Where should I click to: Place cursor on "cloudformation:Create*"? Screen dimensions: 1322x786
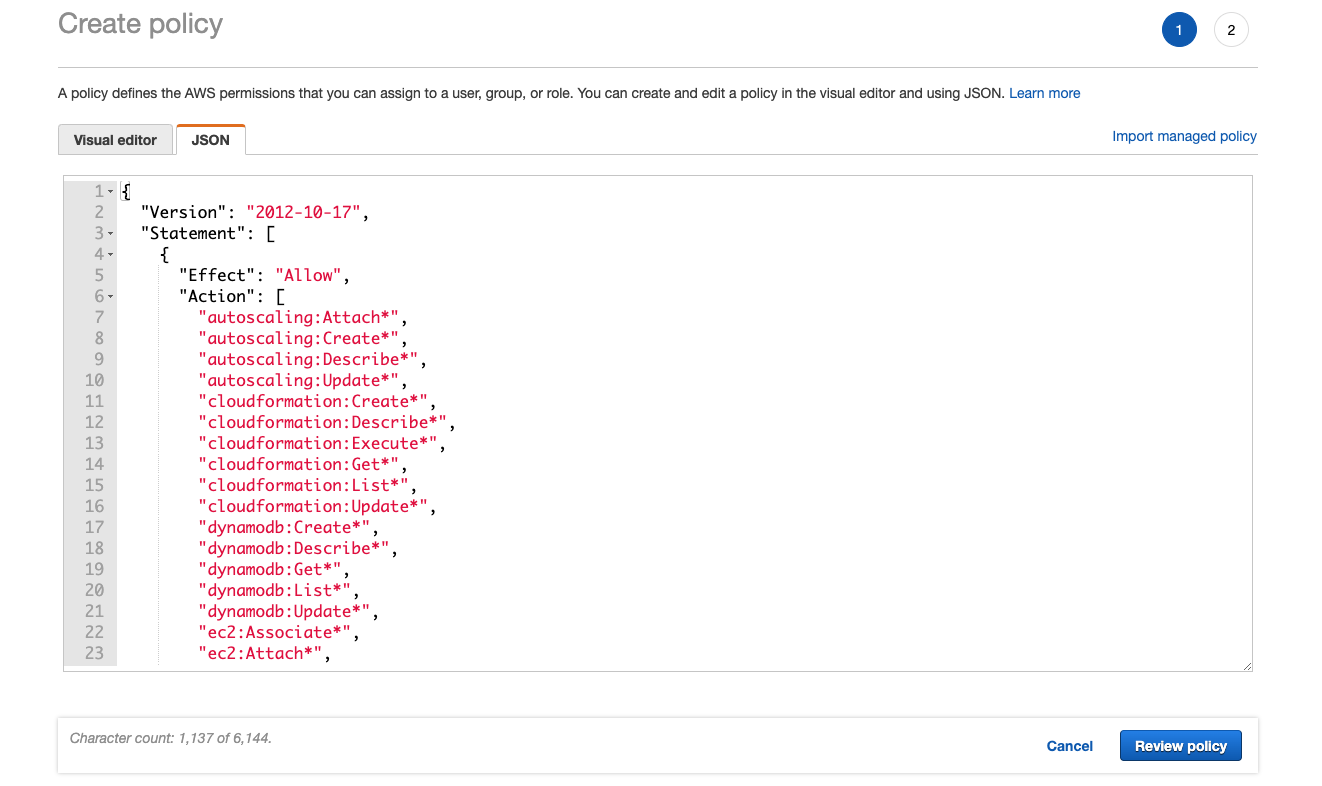tap(314, 401)
